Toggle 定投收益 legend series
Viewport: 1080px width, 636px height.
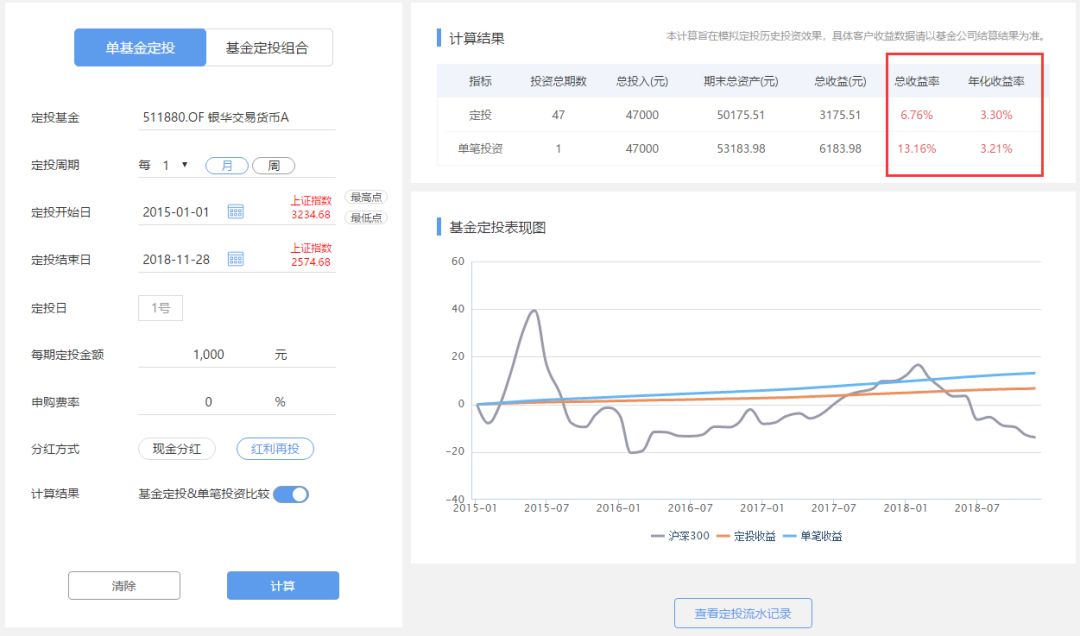pyautogui.click(x=747, y=536)
